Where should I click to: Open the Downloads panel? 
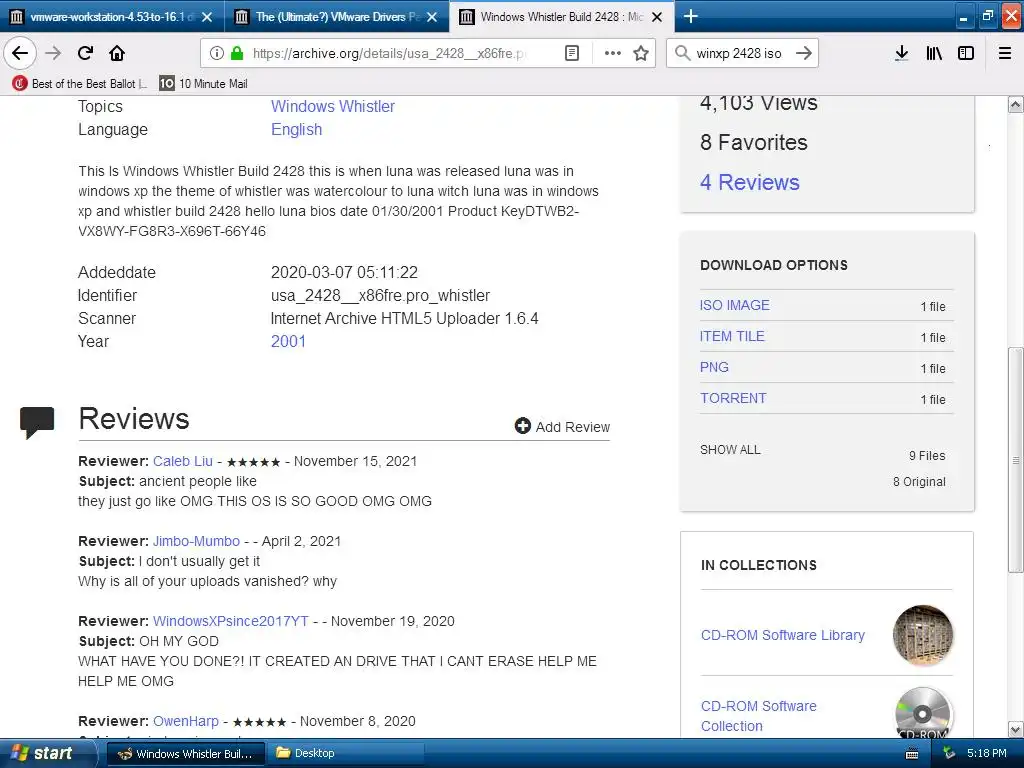[901, 53]
